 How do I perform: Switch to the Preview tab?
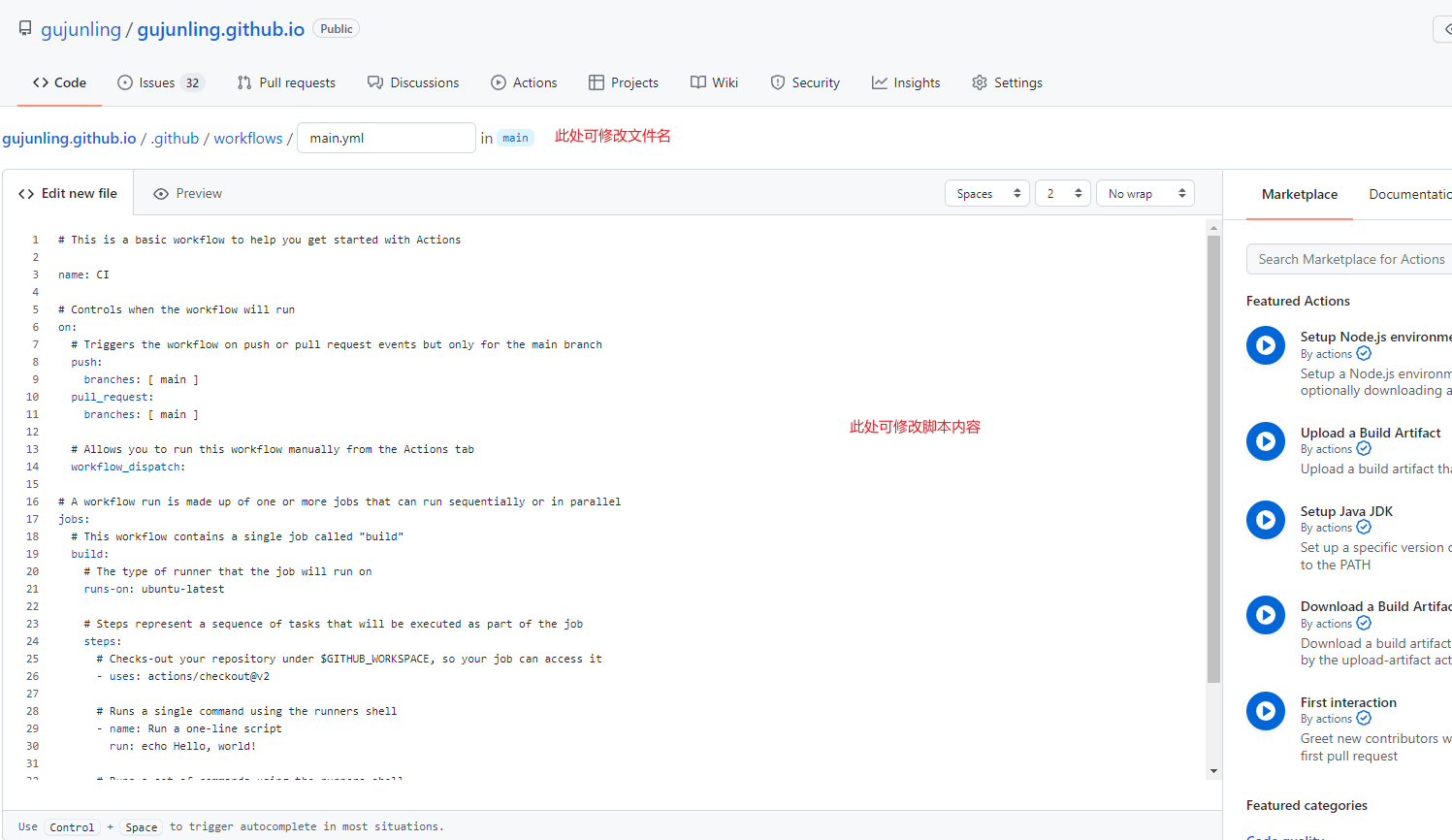(x=188, y=194)
